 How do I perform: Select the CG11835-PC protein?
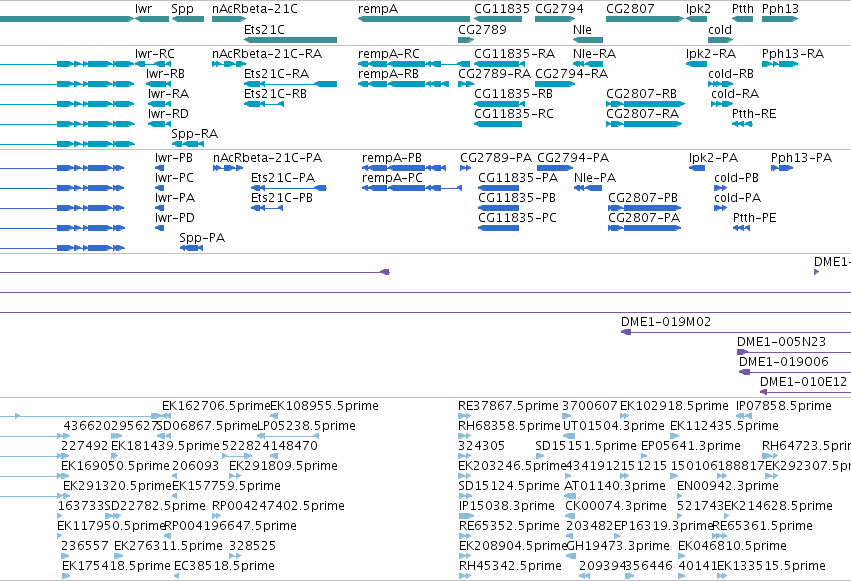coord(498,228)
